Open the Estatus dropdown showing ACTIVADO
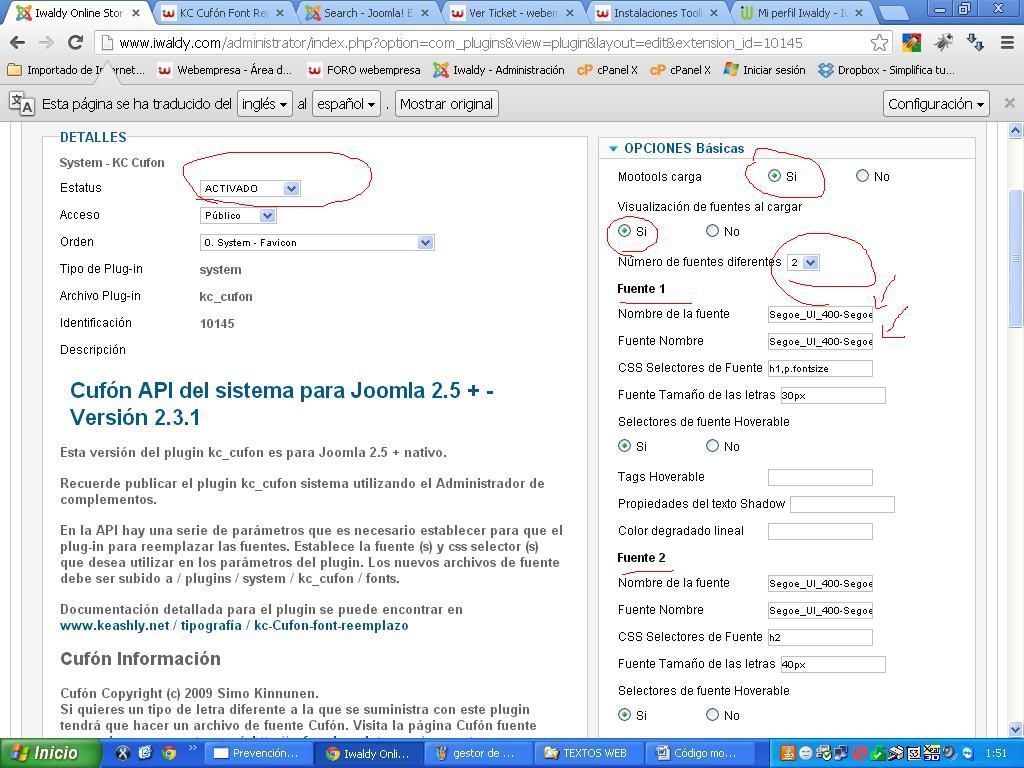Image resolution: width=1024 pixels, height=768 pixels. pos(249,189)
